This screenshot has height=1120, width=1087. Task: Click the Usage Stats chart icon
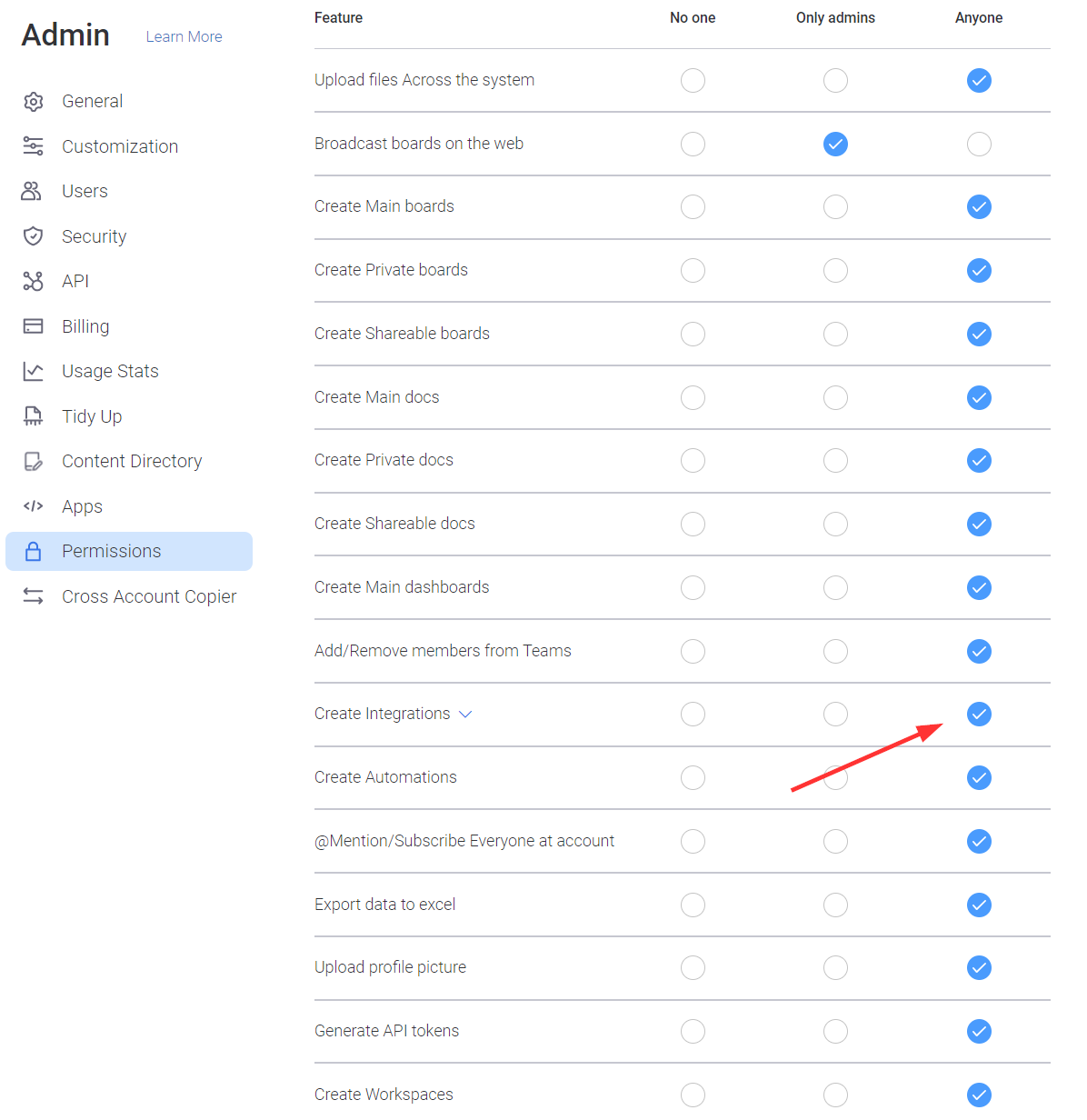(x=34, y=372)
